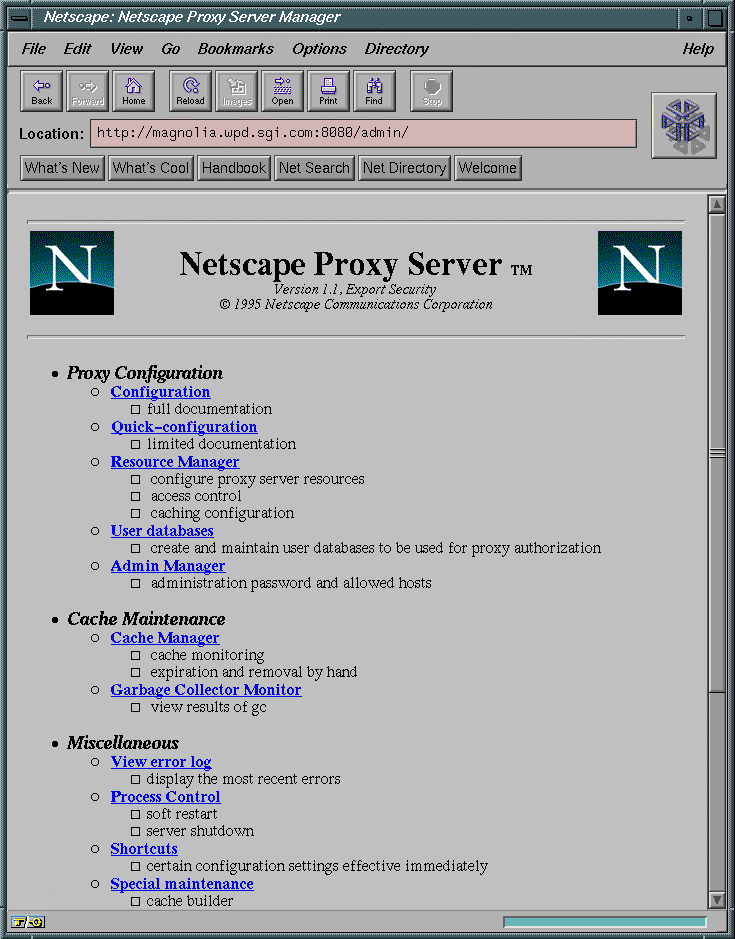The image size is (735, 939).
Task: Click the scrollbar up arrow
Action: [x=716, y=204]
